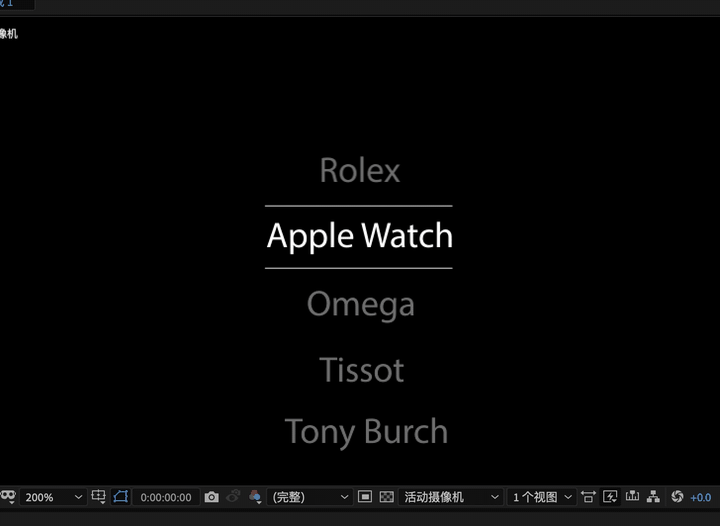Toggle mask and shape path visibility
Screen dimensions: 720x526
[x=121, y=497]
